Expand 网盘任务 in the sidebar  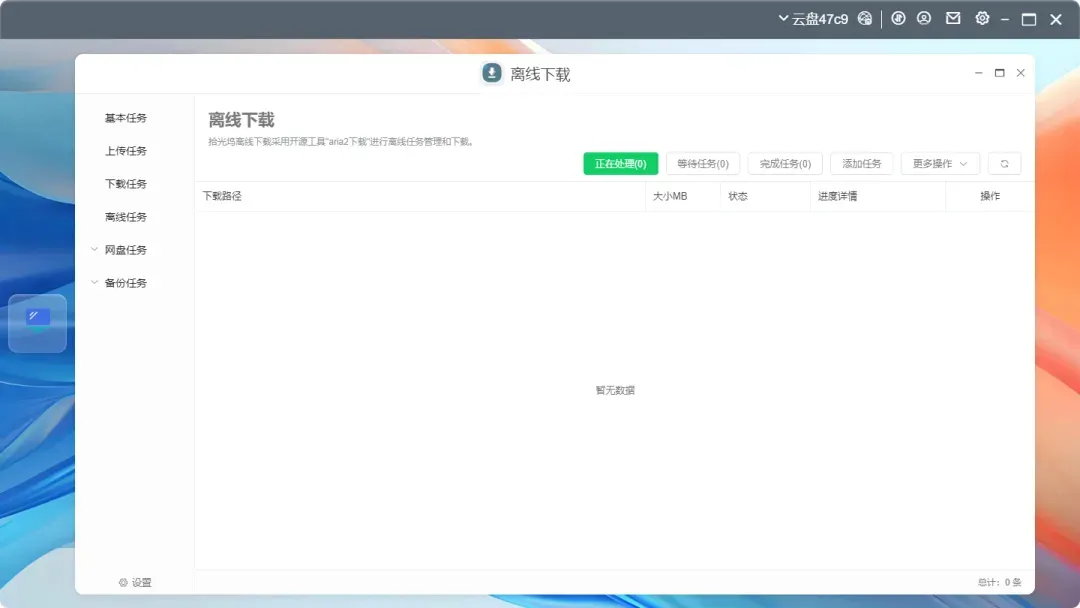119,250
